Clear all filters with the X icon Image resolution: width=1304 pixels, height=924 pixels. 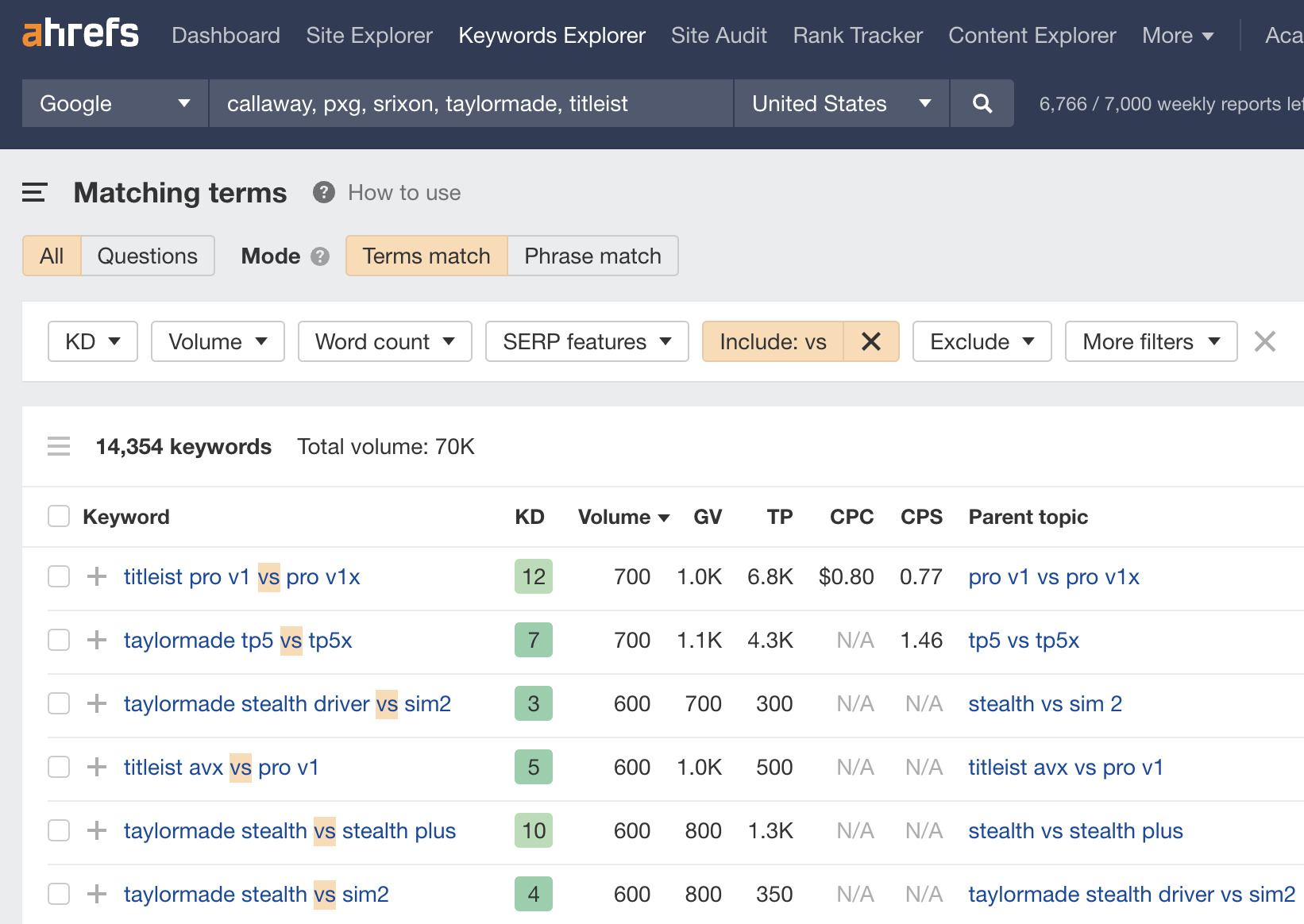tap(1264, 341)
